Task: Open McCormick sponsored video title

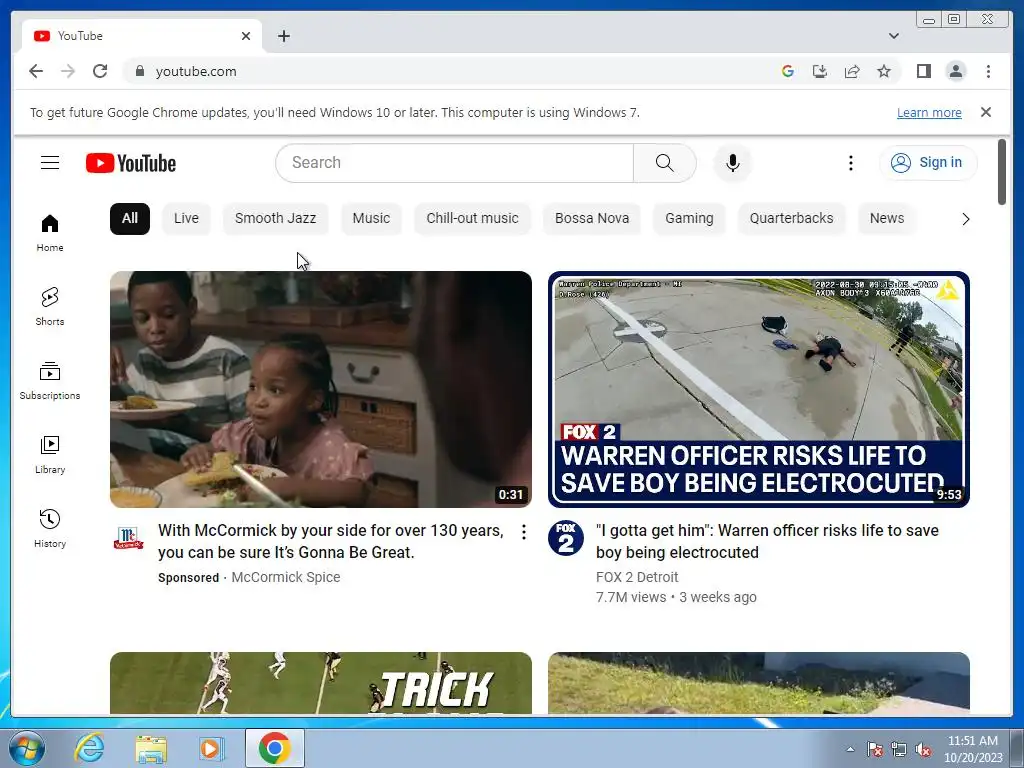Action: click(x=331, y=541)
